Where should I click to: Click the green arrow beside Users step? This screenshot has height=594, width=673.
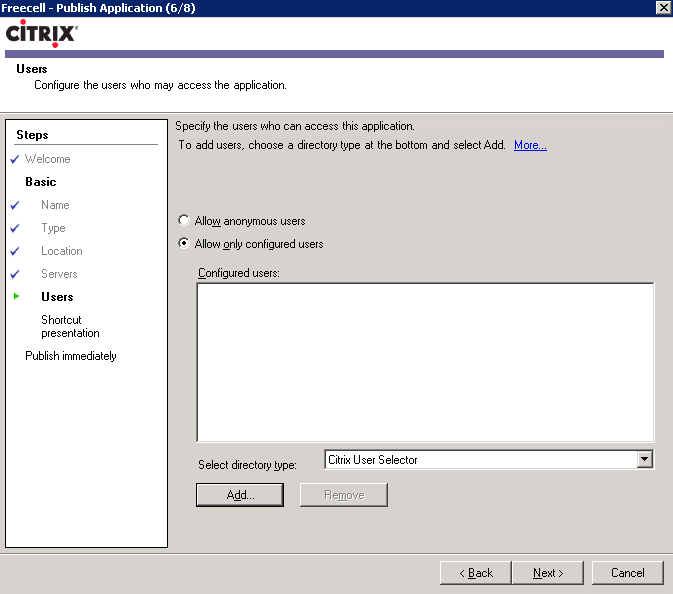pyautogui.click(x=16, y=296)
